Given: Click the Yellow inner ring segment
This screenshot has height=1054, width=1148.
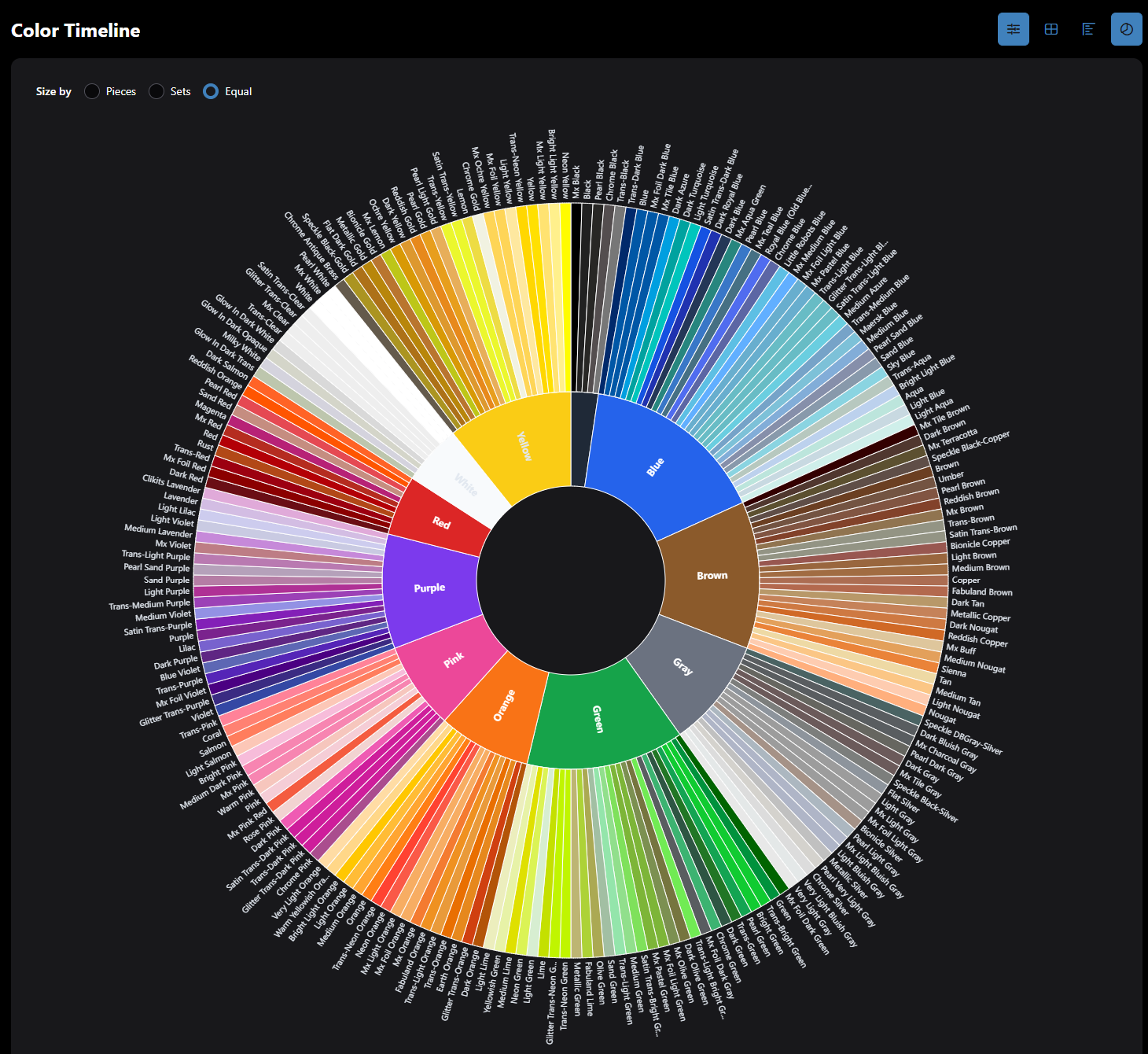Looking at the screenshot, I should [523, 444].
